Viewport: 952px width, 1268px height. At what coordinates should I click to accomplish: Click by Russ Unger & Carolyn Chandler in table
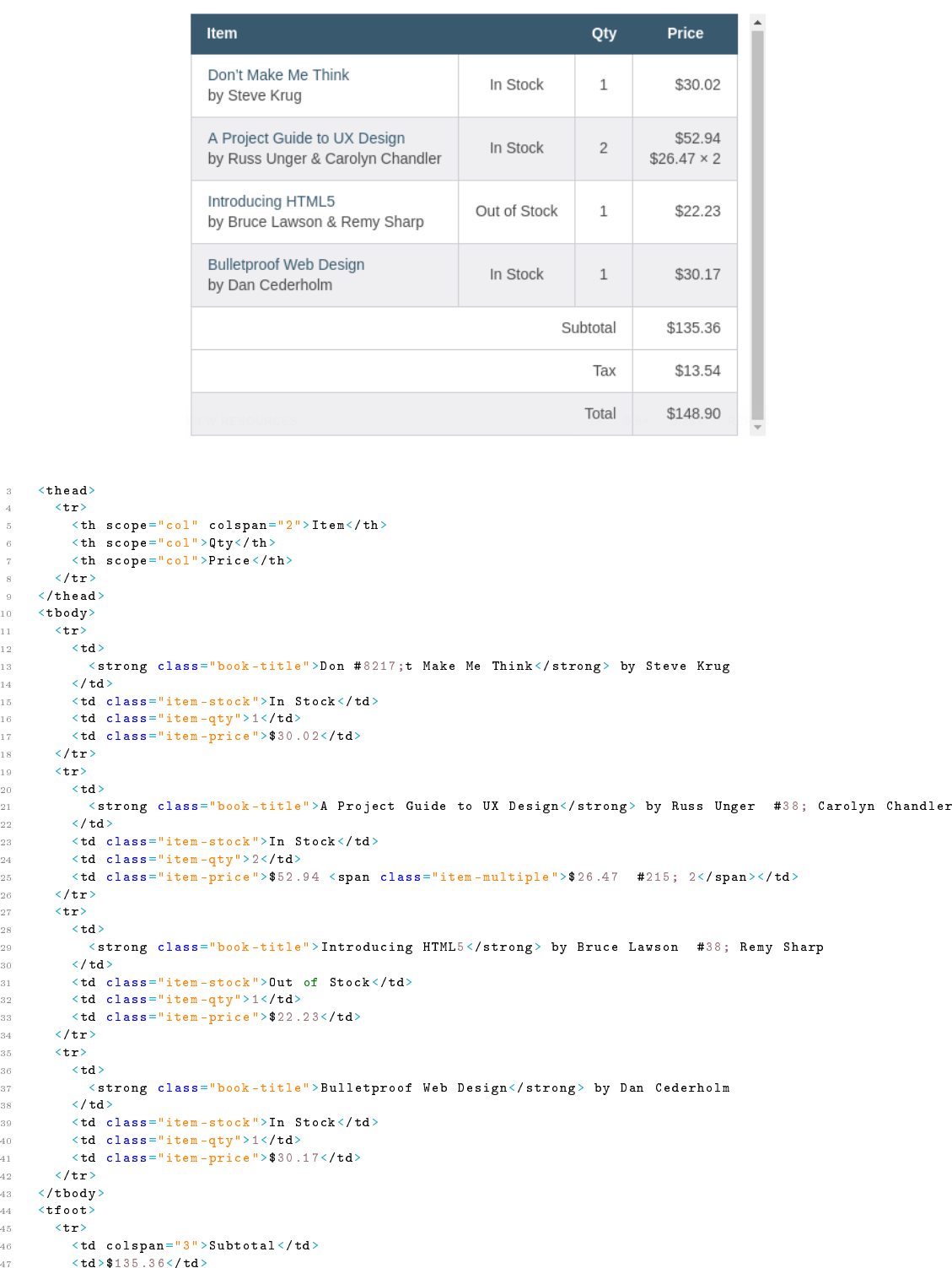coord(325,159)
